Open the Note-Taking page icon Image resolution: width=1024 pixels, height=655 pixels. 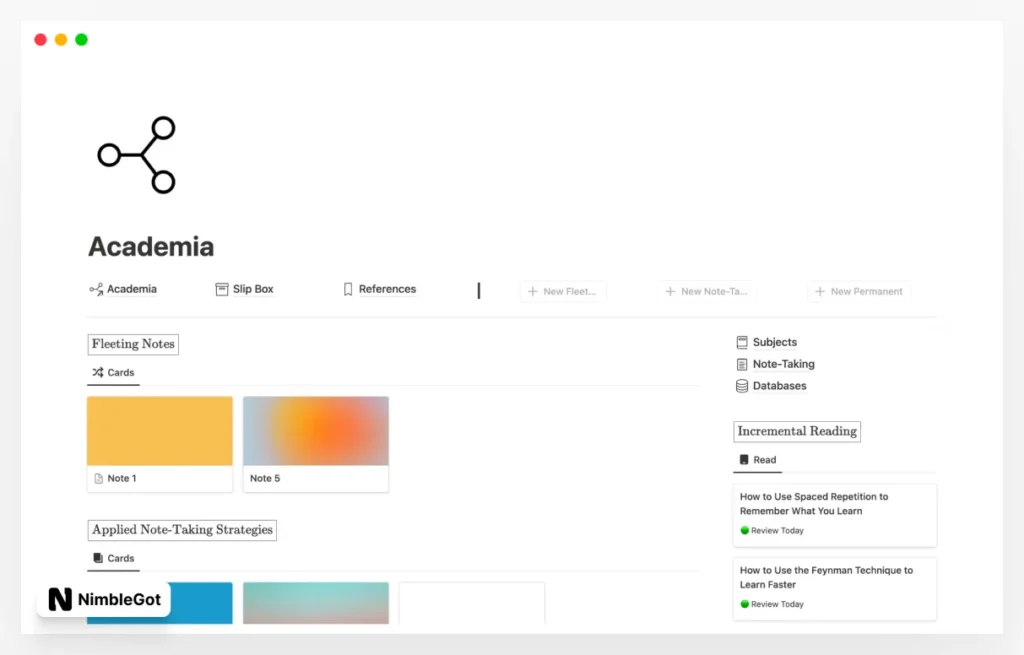pyautogui.click(x=742, y=364)
